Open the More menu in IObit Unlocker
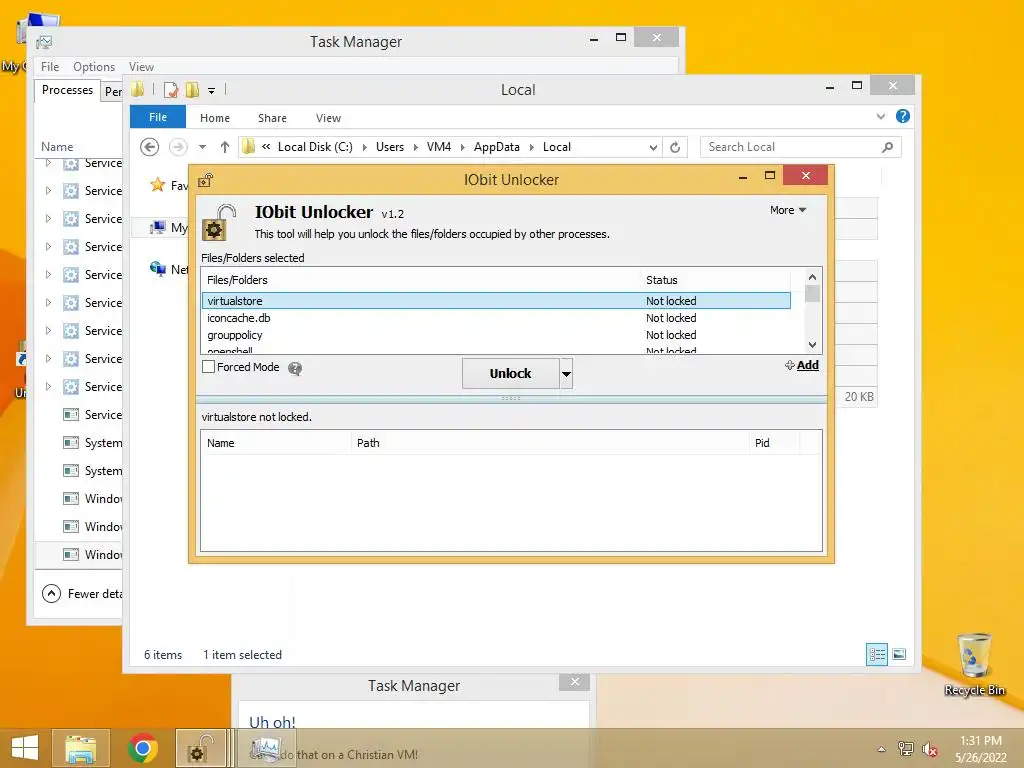Image resolution: width=1024 pixels, height=768 pixels. [788, 210]
